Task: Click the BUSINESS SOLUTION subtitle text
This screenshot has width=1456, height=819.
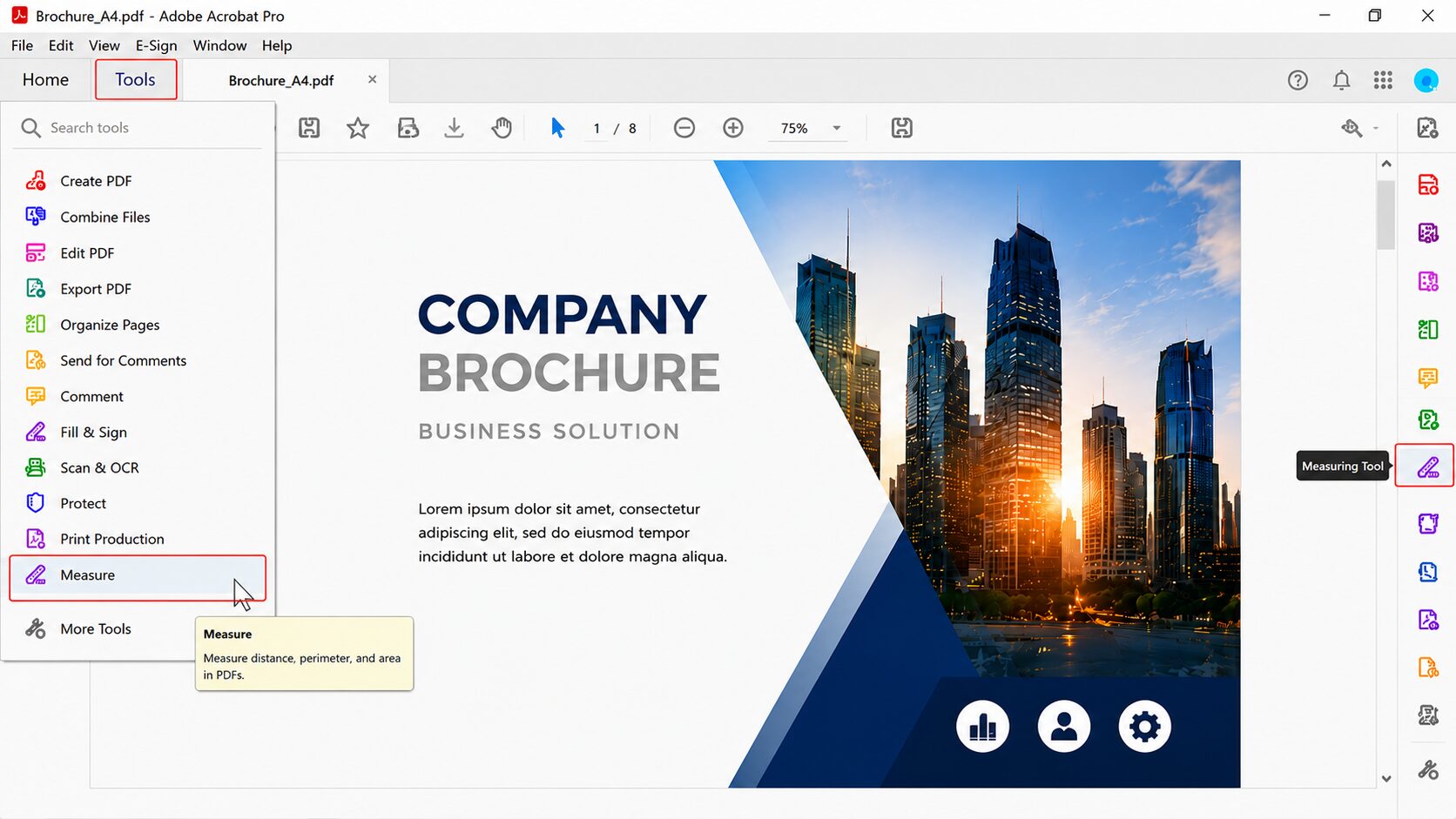Action: (549, 432)
